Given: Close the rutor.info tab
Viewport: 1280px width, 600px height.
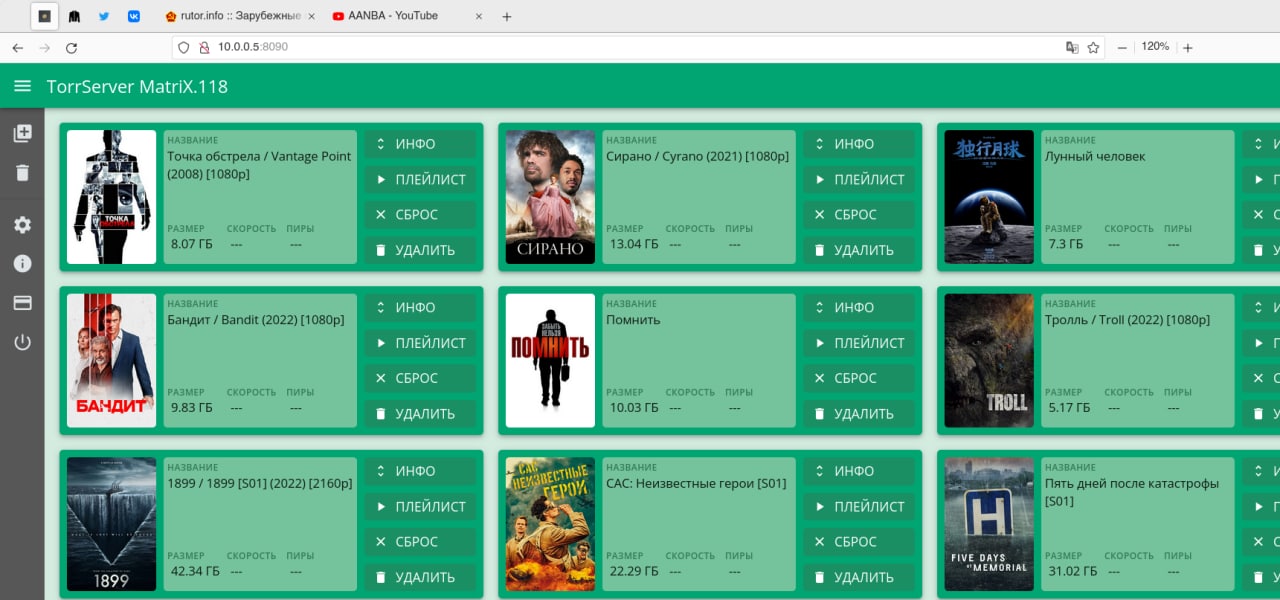Looking at the screenshot, I should click(312, 16).
